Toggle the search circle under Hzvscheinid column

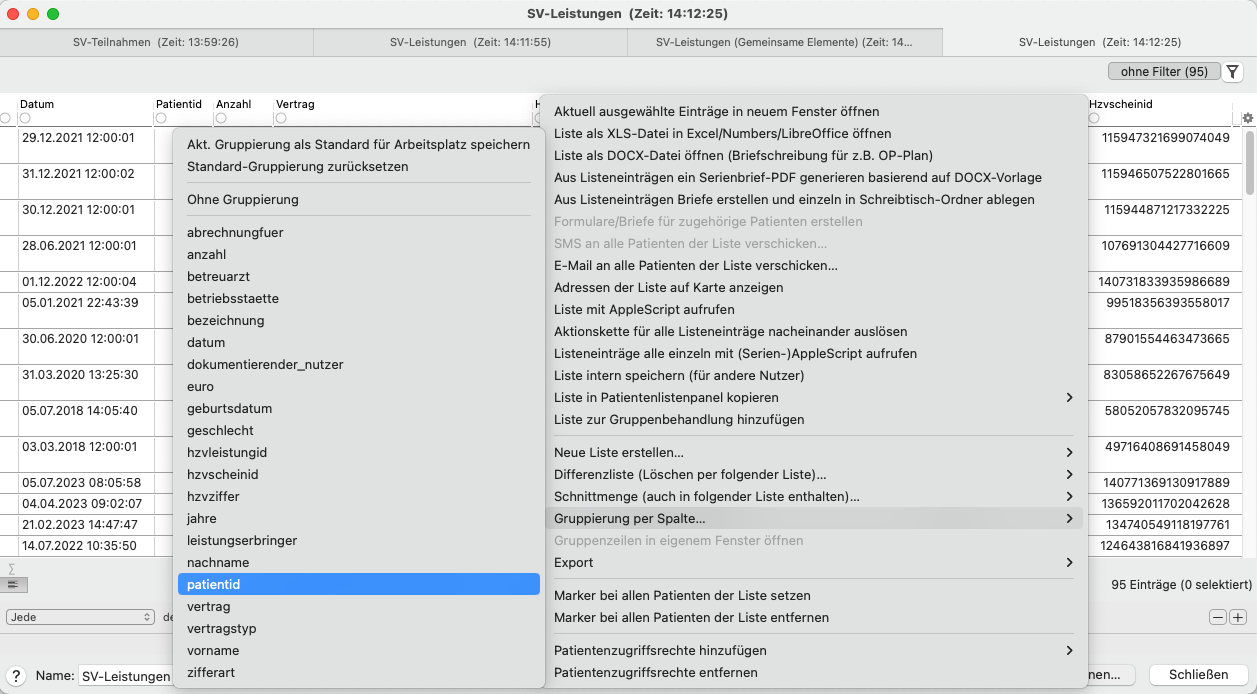point(1094,118)
